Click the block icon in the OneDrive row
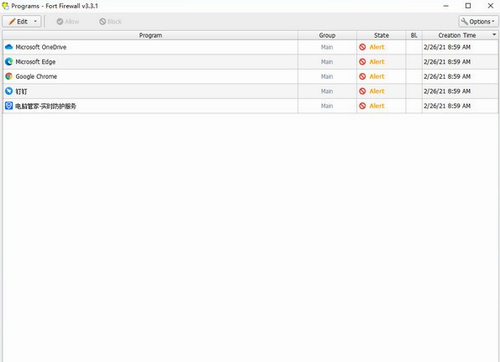The width and height of the screenshot is (500, 362). (x=362, y=47)
